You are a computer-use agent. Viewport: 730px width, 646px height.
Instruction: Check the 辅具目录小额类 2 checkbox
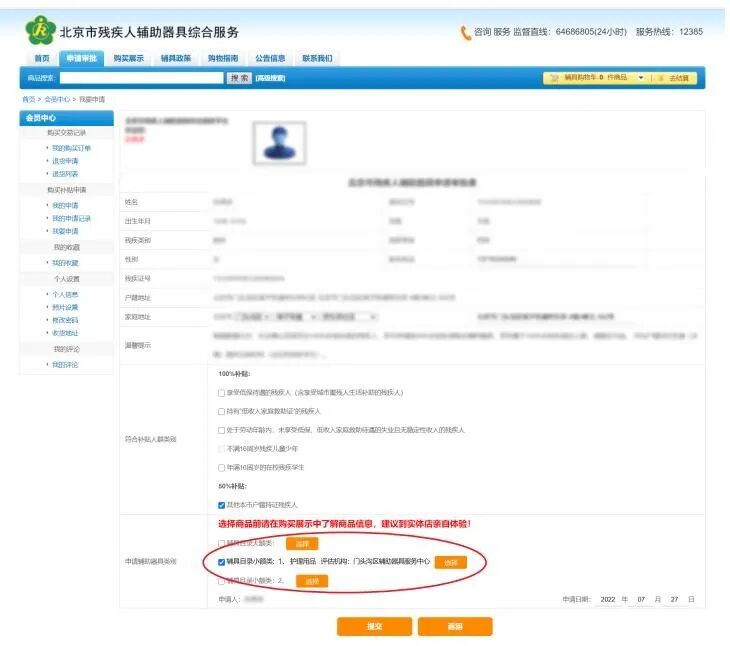point(222,581)
